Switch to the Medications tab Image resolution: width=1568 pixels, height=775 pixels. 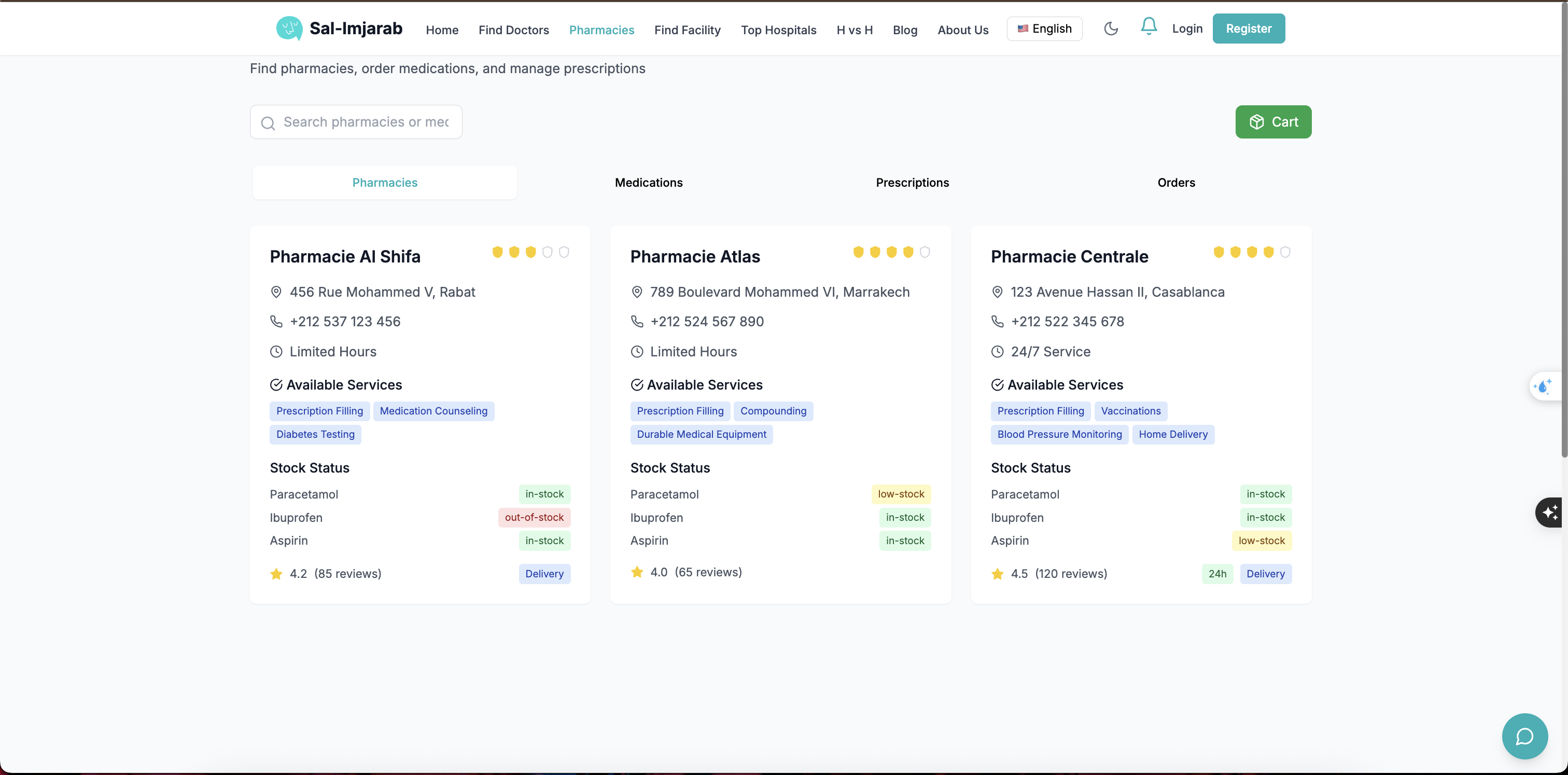648,183
